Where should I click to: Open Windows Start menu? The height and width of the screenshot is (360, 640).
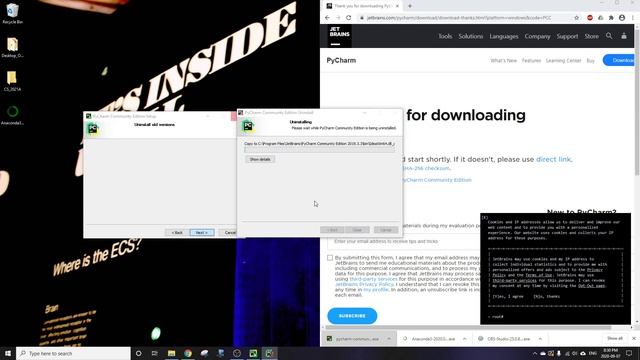coord(8,353)
